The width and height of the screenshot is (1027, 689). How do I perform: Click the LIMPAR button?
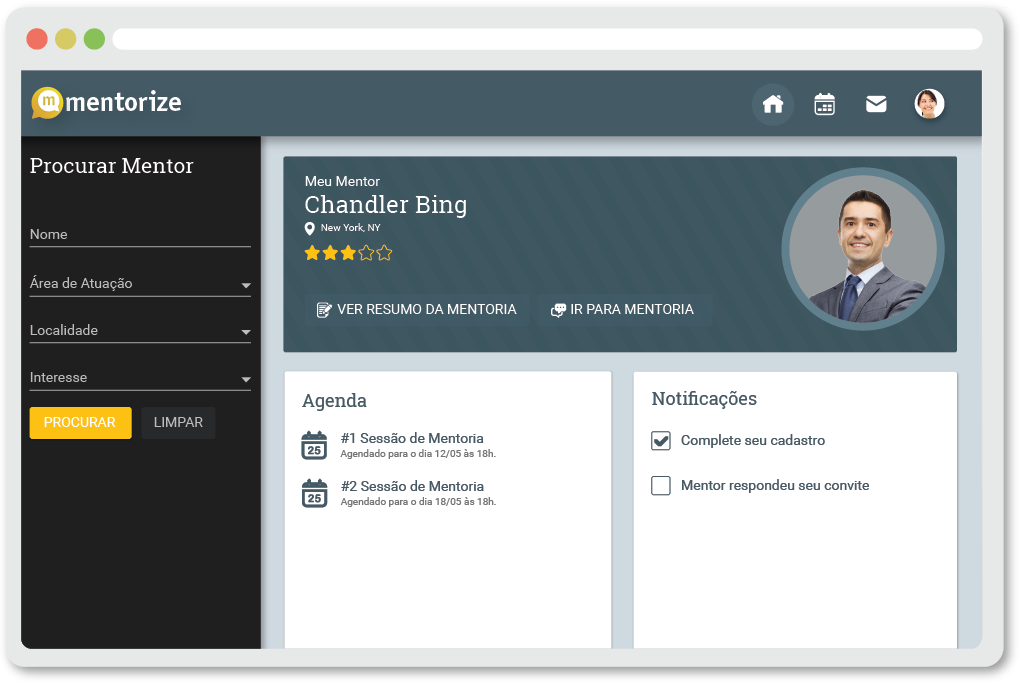point(178,422)
